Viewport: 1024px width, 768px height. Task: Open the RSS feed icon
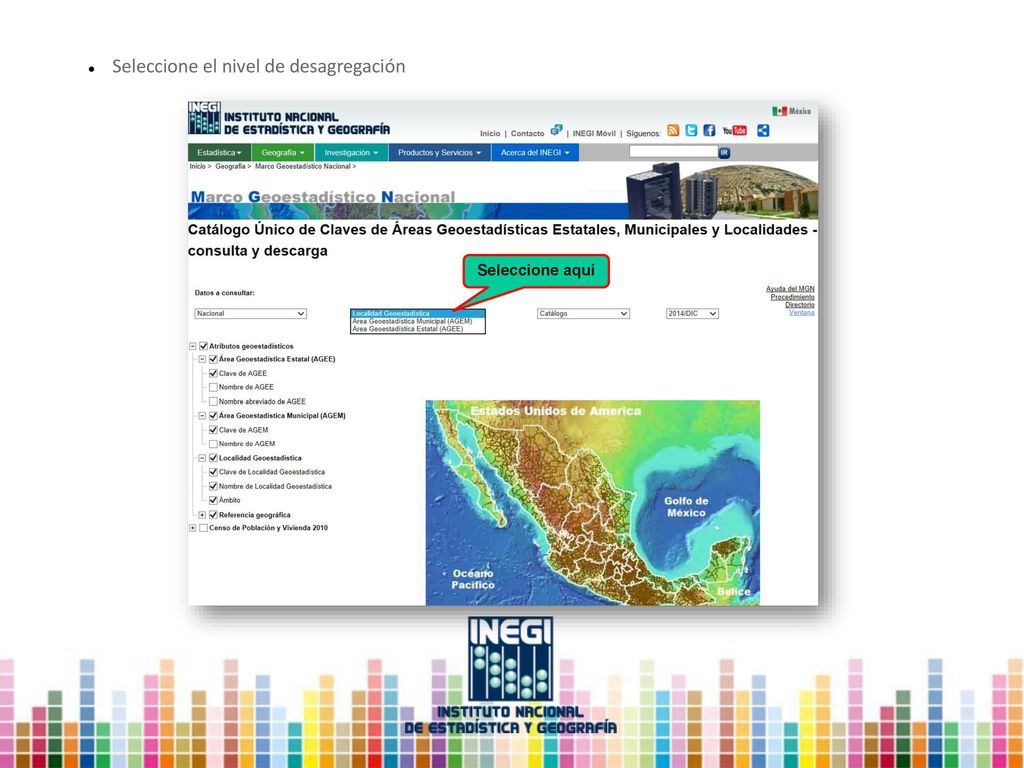(x=673, y=130)
